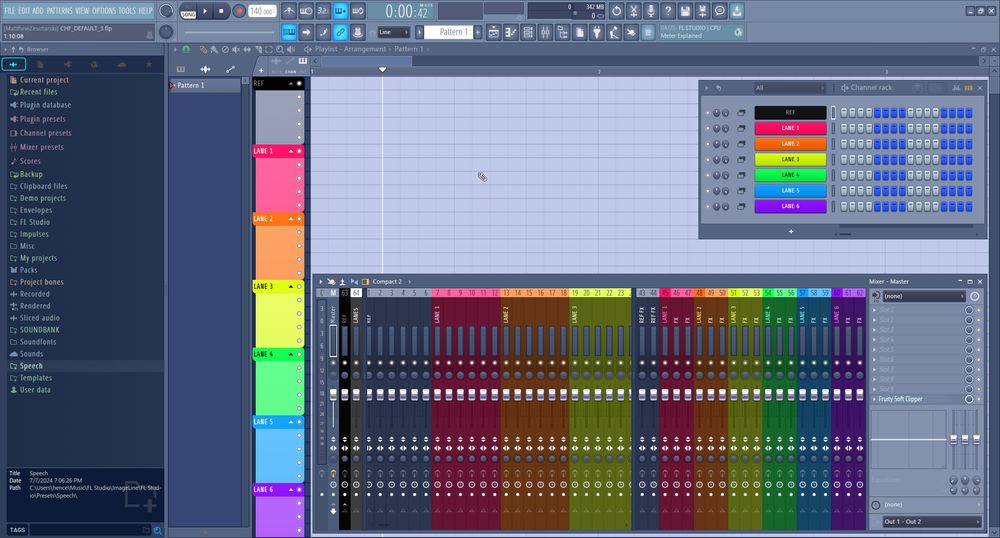Open the Out 1 - Out 2 output dropdown
This screenshot has width=1000, height=538.
click(931, 521)
